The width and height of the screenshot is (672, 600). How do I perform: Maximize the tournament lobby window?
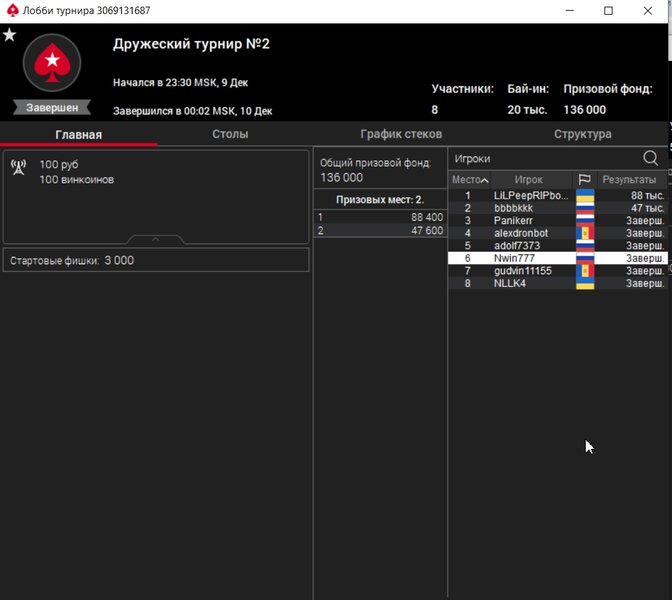608,10
